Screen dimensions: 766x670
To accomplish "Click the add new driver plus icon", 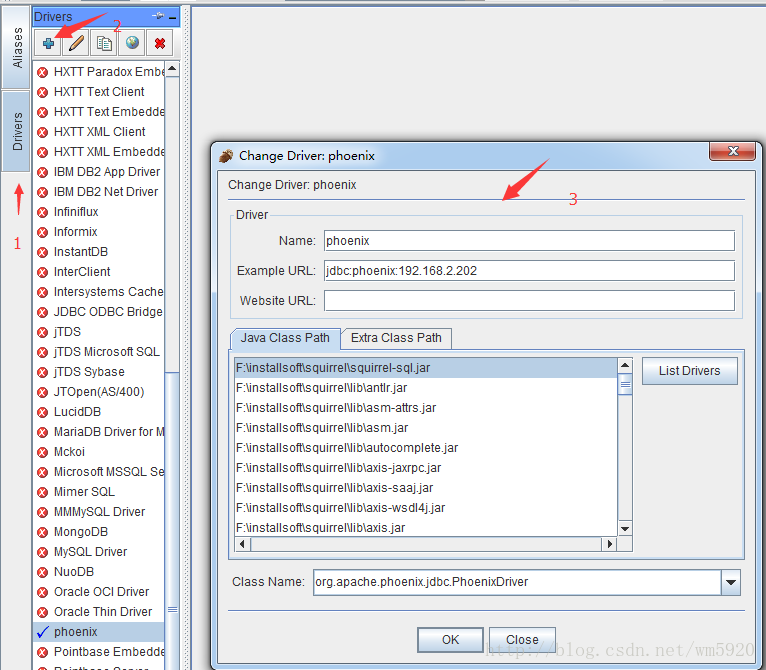I will [48, 43].
